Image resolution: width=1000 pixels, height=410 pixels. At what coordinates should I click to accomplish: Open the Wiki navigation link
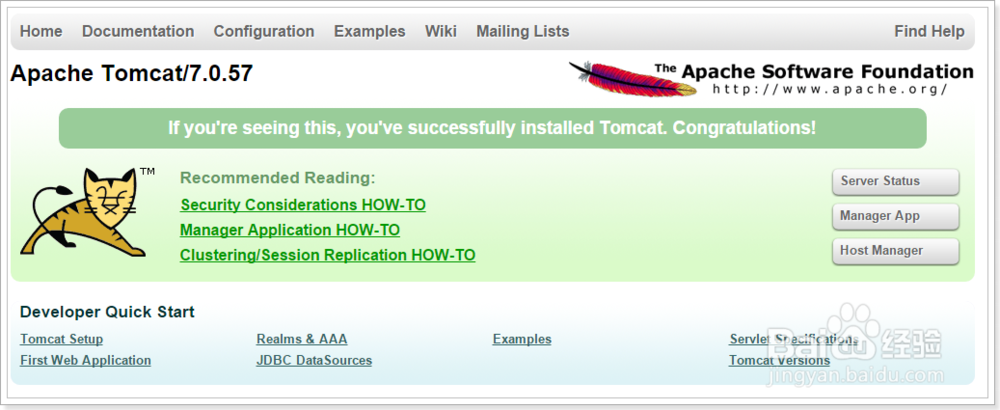441,31
